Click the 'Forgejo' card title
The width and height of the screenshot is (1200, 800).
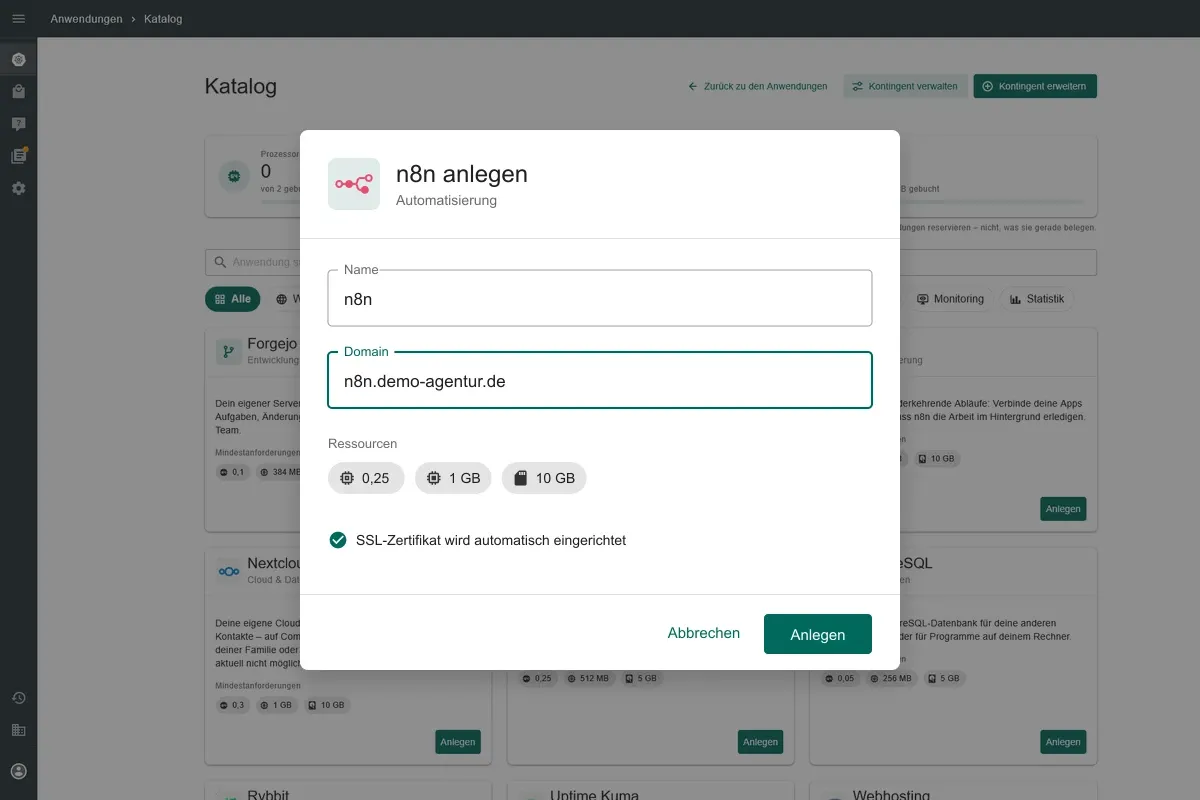click(x=273, y=344)
